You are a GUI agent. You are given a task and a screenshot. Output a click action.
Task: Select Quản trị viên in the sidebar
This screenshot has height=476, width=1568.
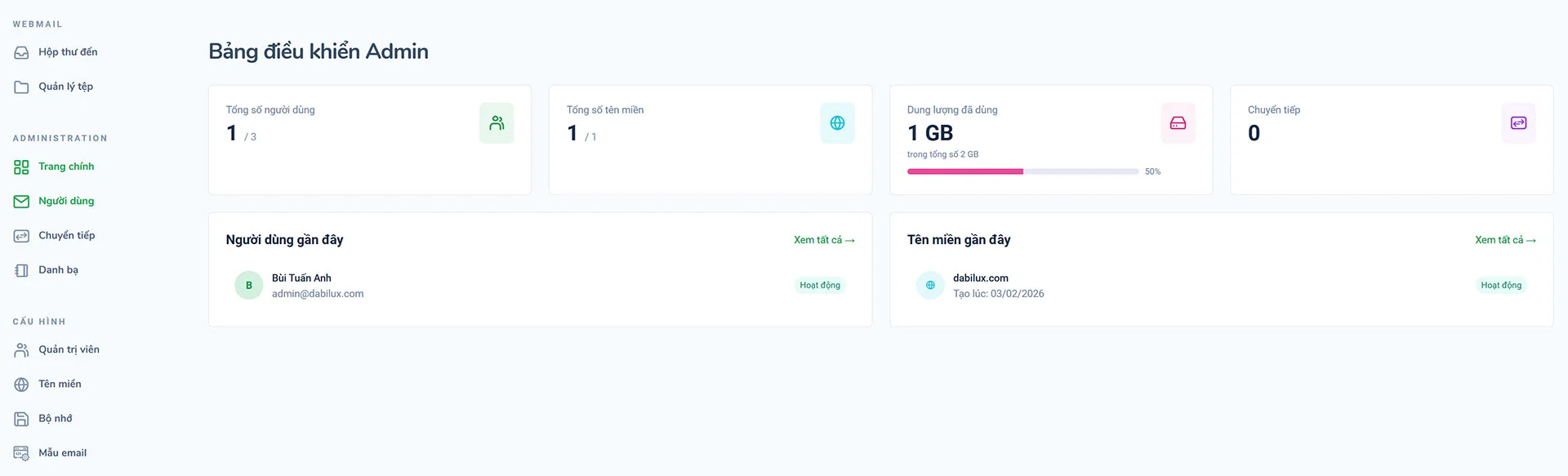coord(69,349)
